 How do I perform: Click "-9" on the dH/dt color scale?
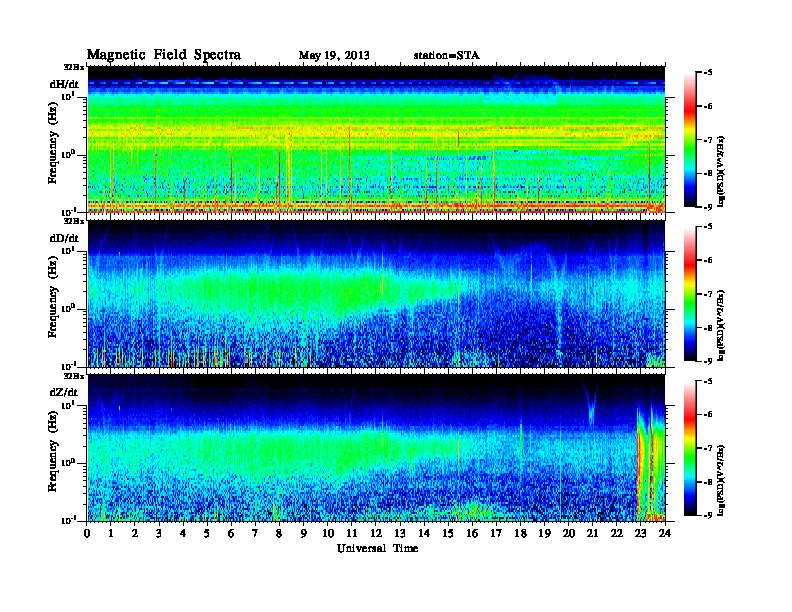click(708, 207)
